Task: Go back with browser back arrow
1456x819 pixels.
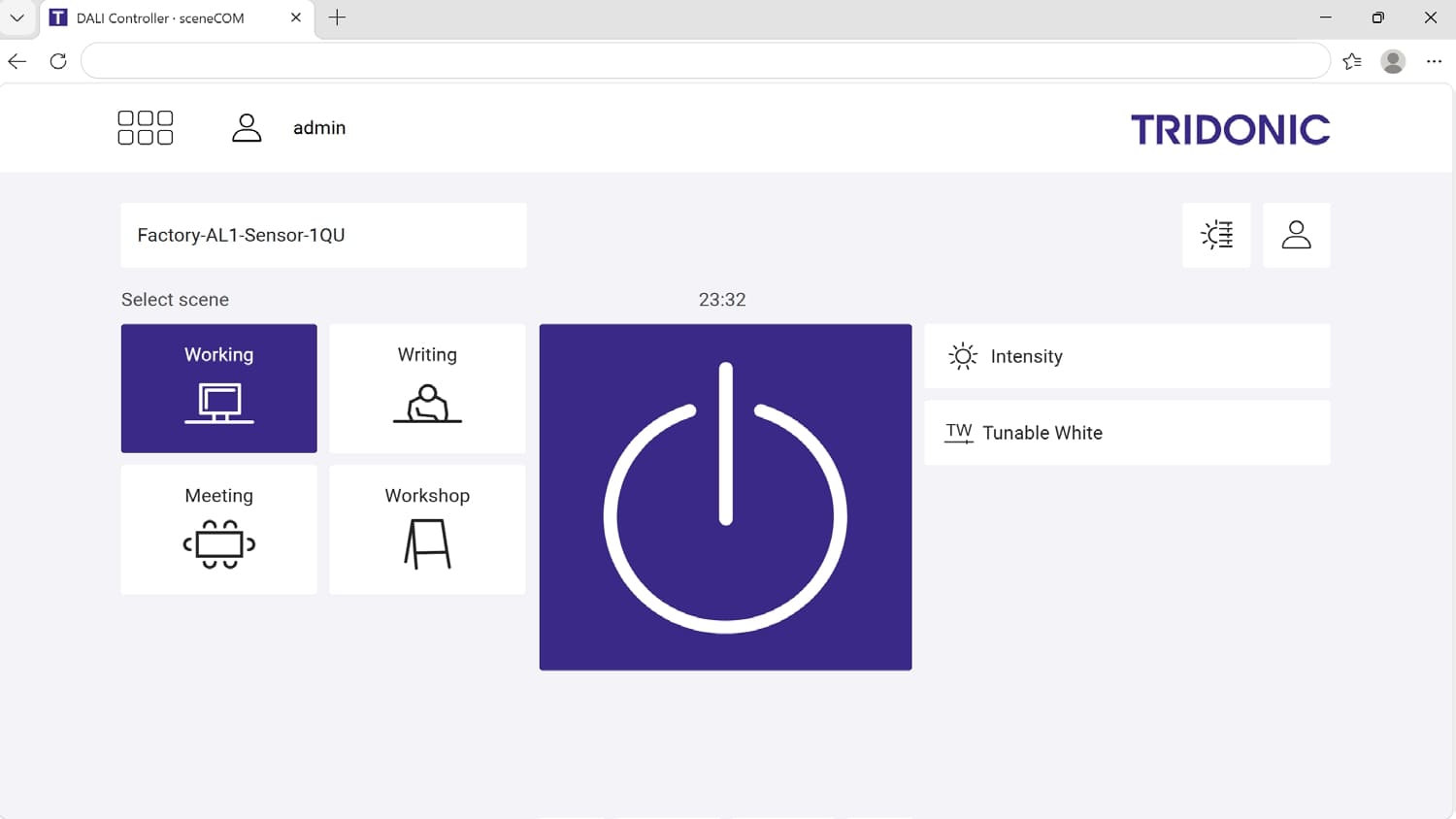Action: 17,61
